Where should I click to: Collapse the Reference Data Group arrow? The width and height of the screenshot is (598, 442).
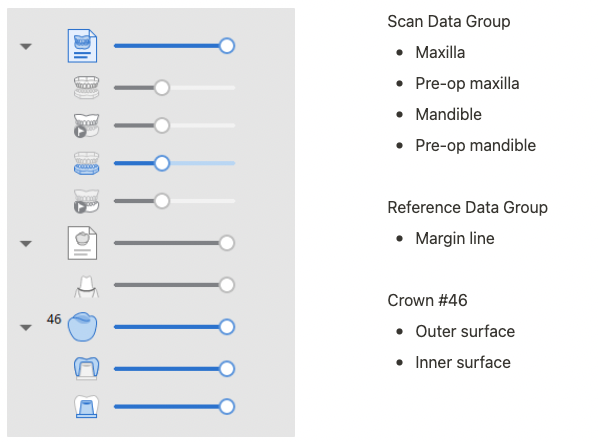pyautogui.click(x=26, y=244)
